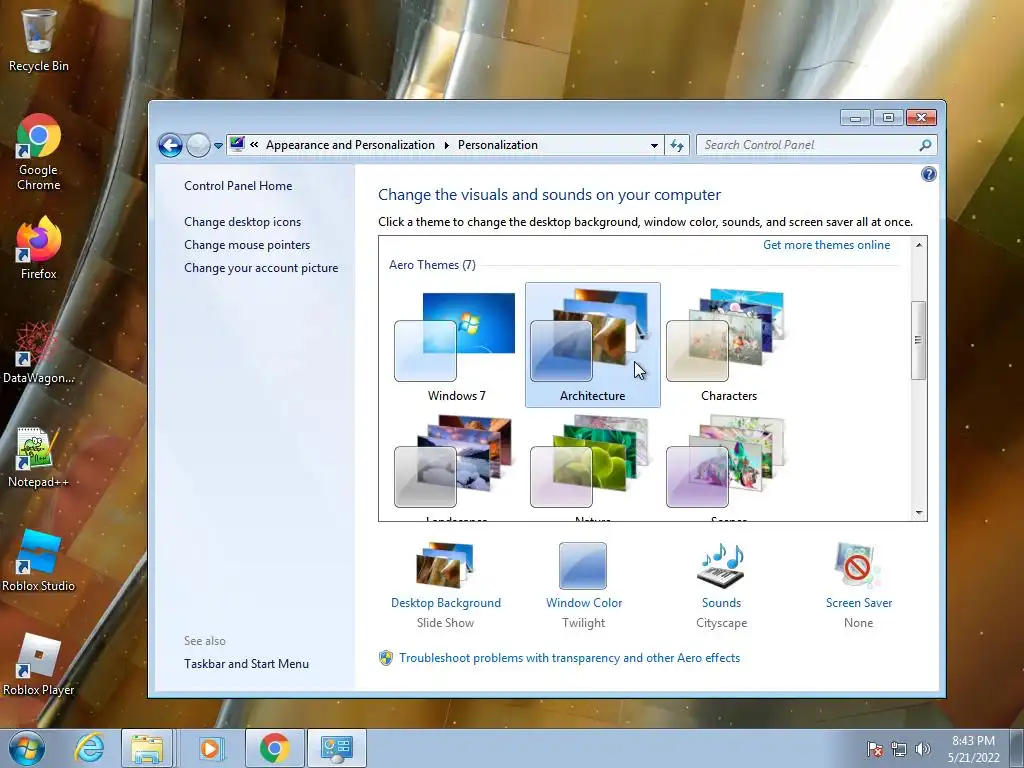Open Change your account picture link
Image resolution: width=1024 pixels, height=768 pixels.
tap(261, 268)
